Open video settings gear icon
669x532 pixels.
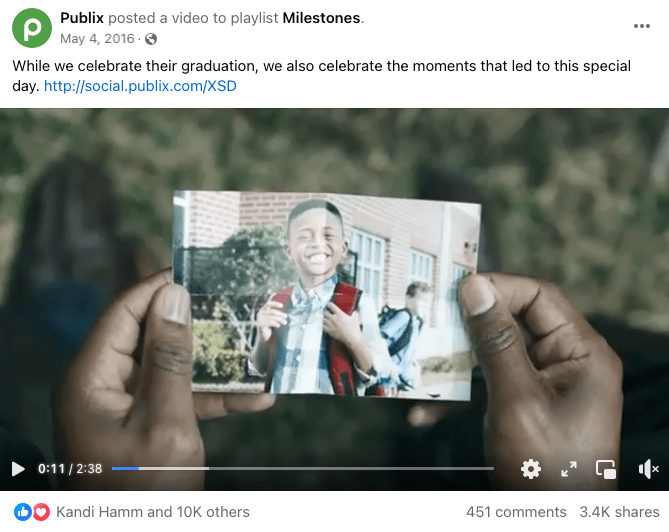coord(531,469)
